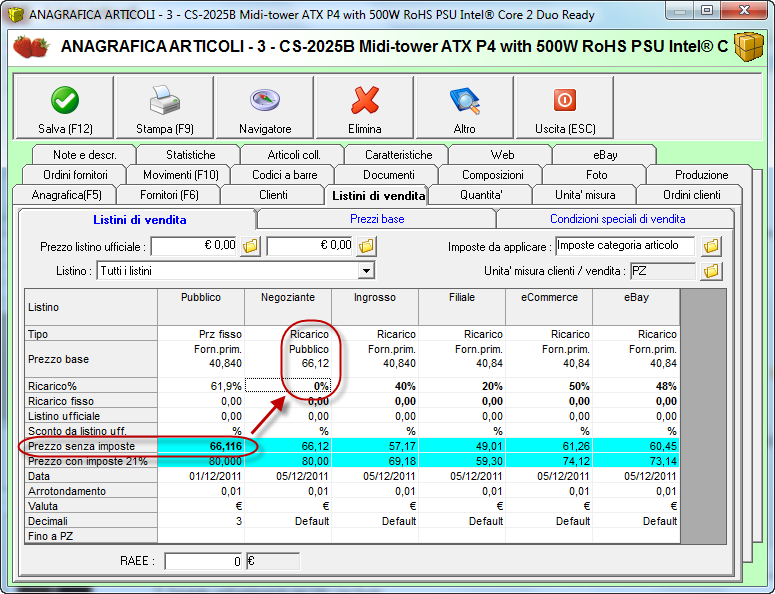Click eBay price with tax 73,14

(x=636, y=461)
